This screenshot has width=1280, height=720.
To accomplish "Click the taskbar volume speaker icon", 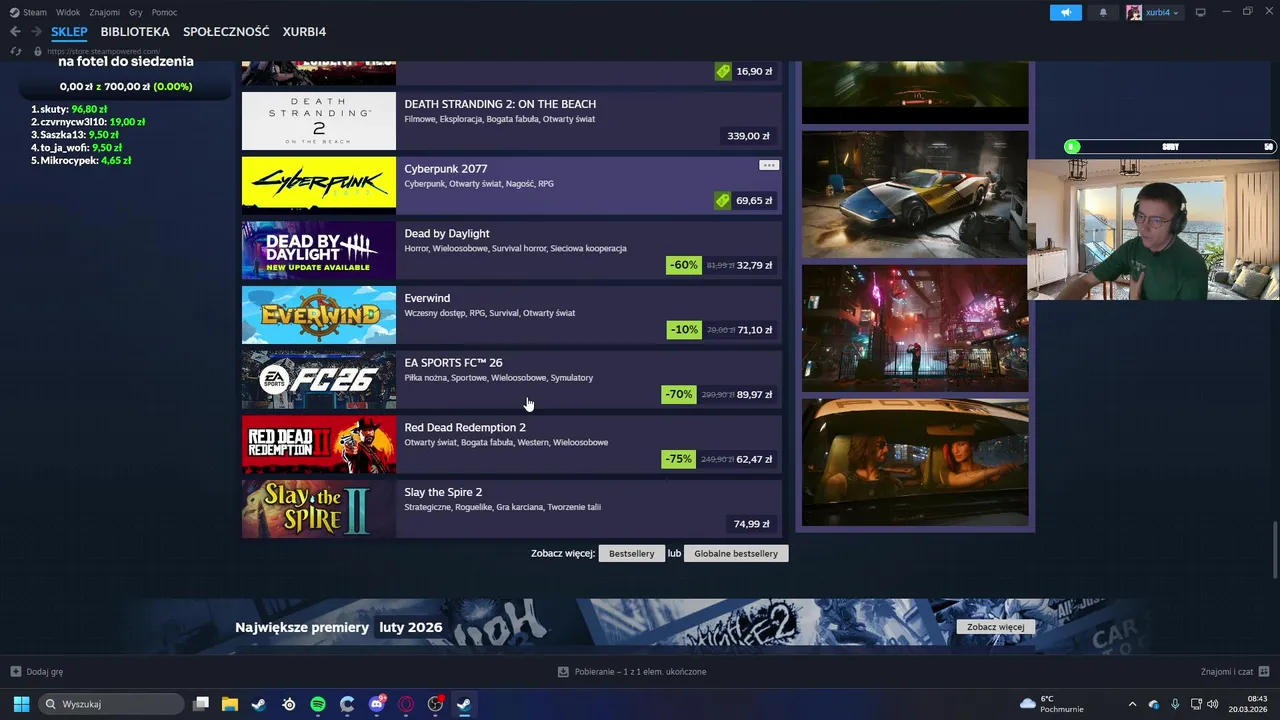I will coord(1213,704).
